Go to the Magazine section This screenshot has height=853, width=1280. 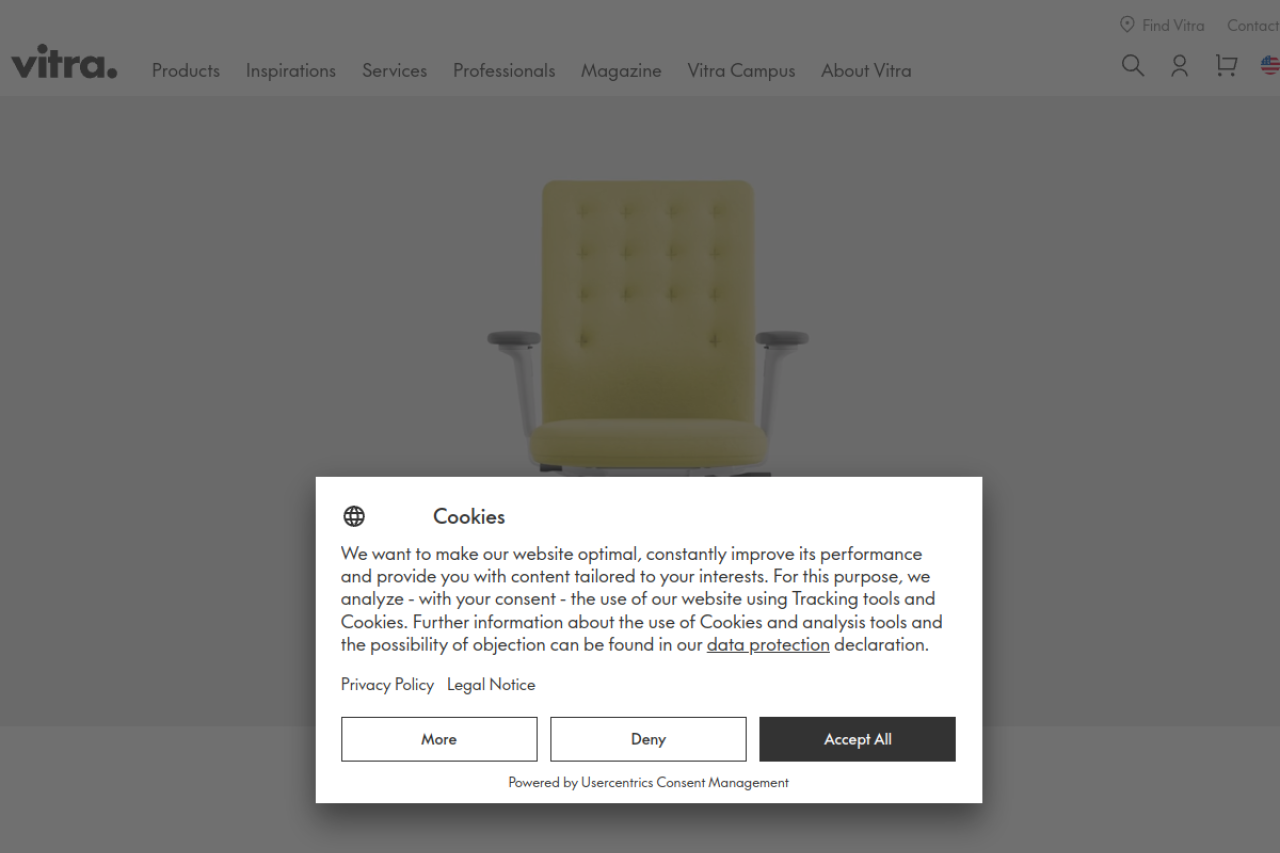point(621,71)
